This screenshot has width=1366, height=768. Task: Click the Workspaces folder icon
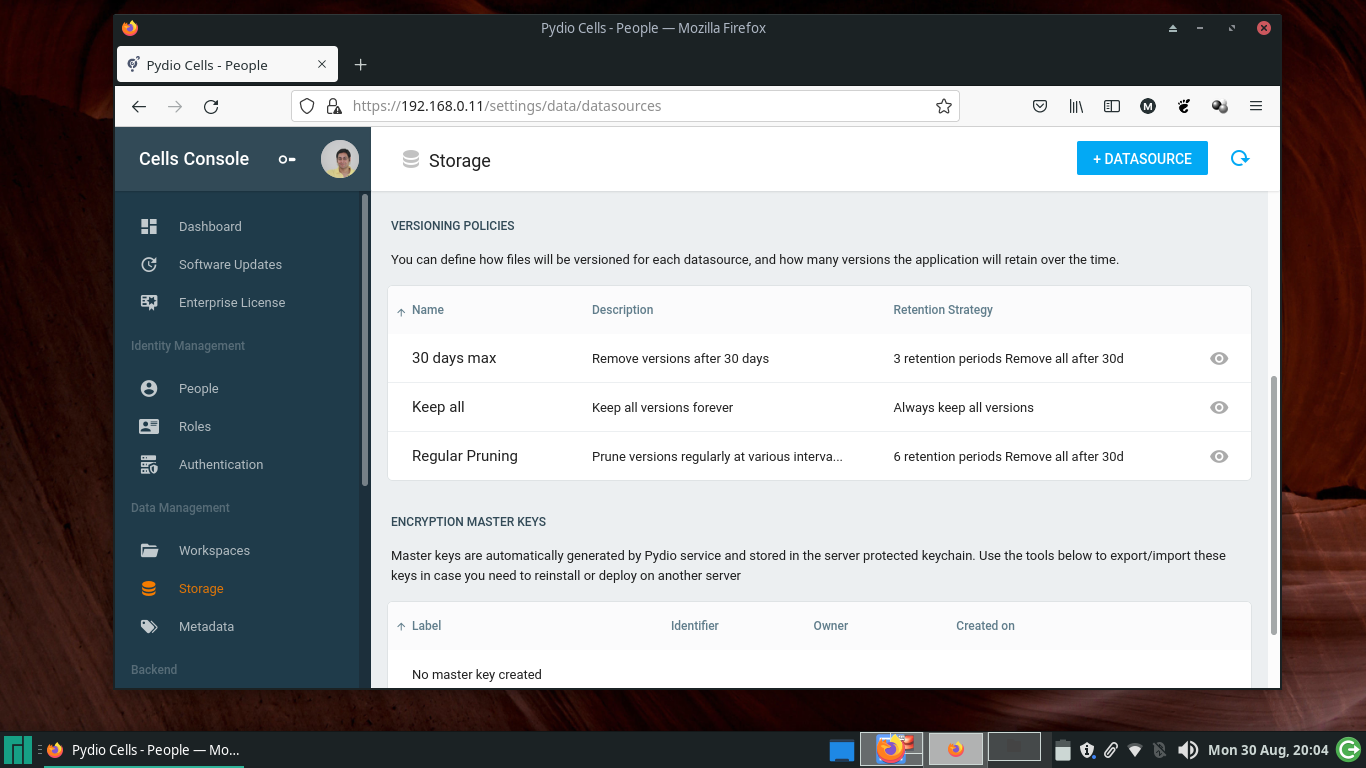(149, 550)
